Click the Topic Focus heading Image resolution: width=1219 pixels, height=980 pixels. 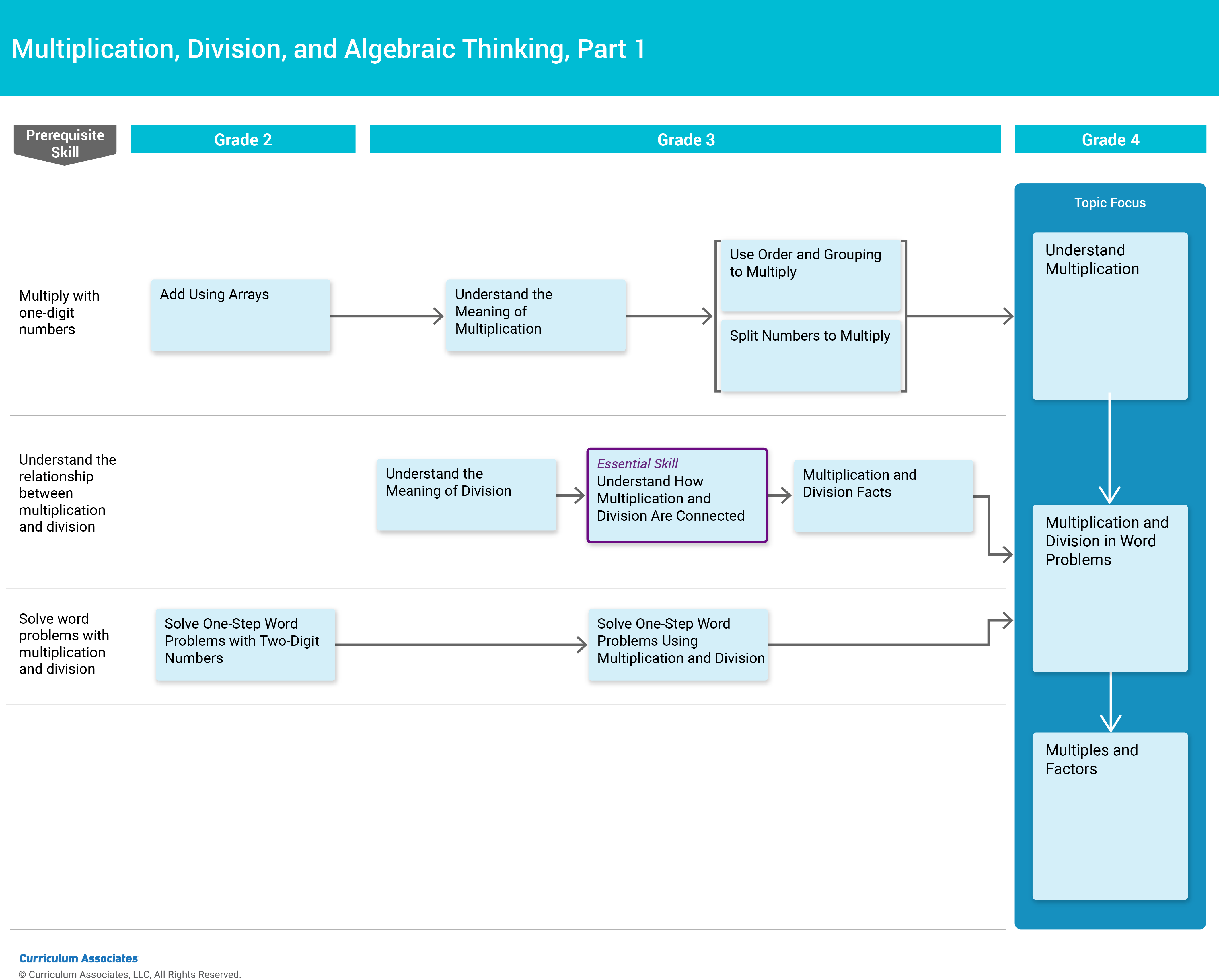tap(1109, 203)
